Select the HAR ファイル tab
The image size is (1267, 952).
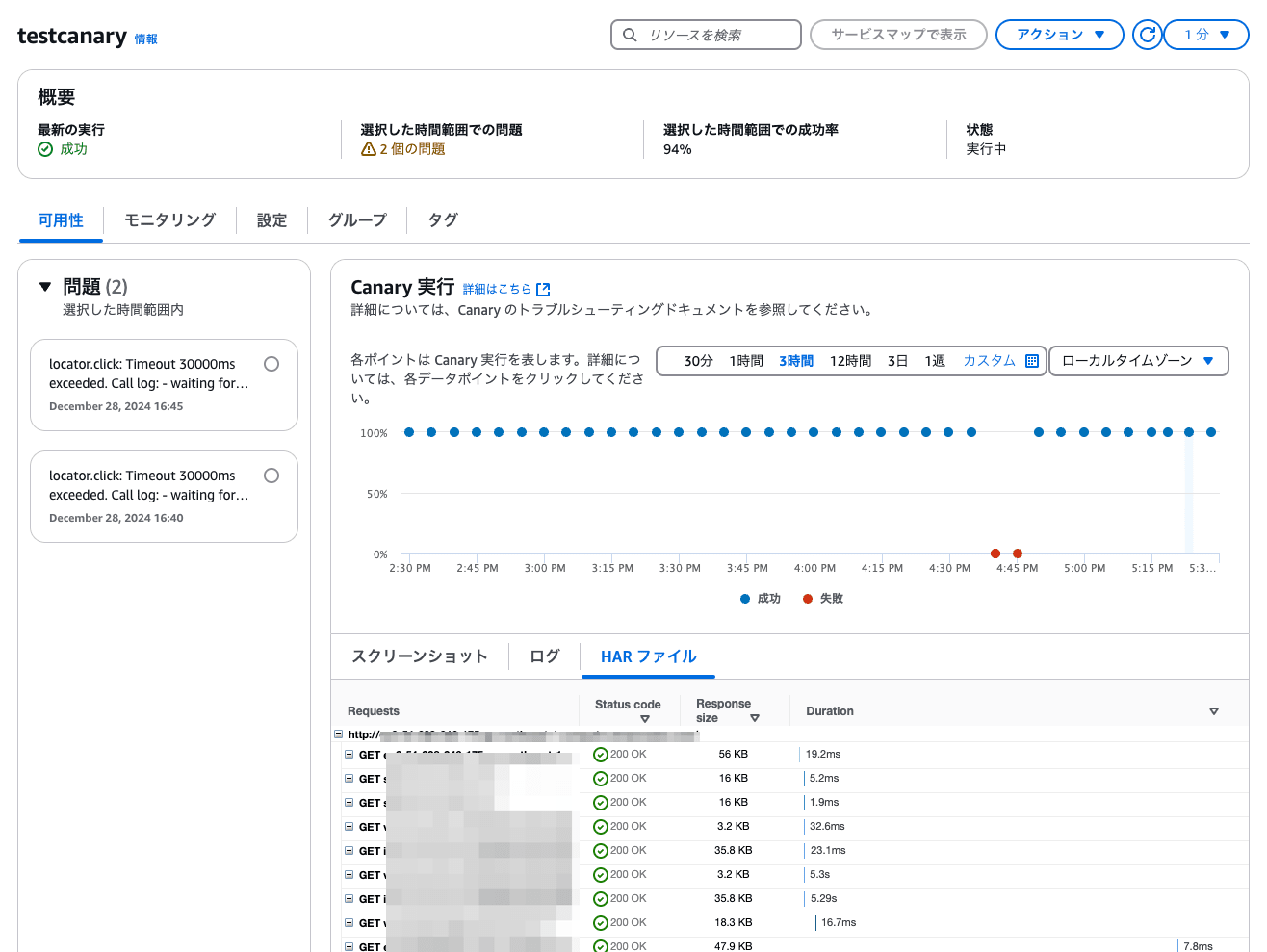click(648, 656)
